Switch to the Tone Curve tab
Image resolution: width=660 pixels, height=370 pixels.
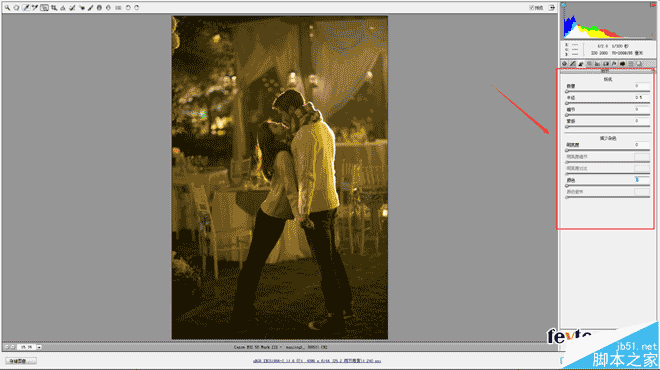click(573, 64)
